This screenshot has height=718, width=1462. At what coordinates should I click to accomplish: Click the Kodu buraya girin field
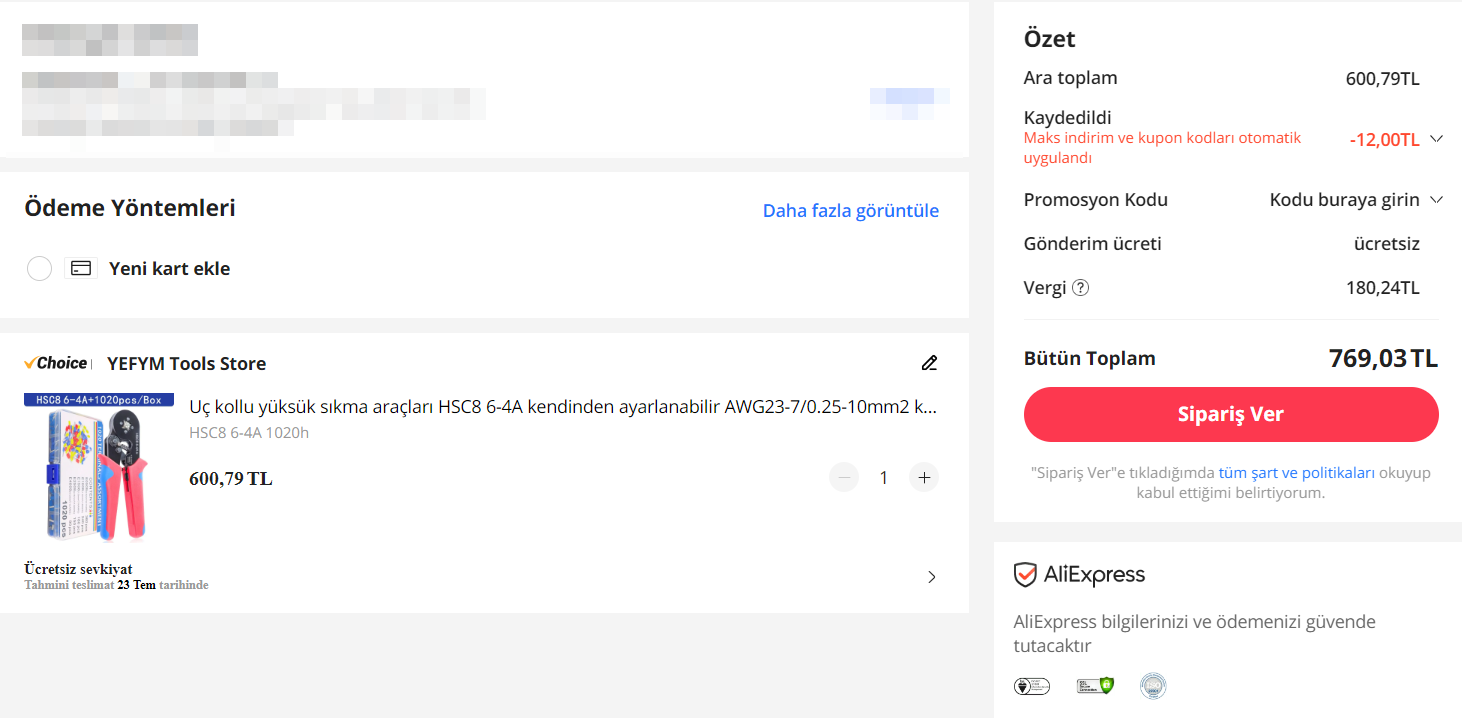point(1344,200)
